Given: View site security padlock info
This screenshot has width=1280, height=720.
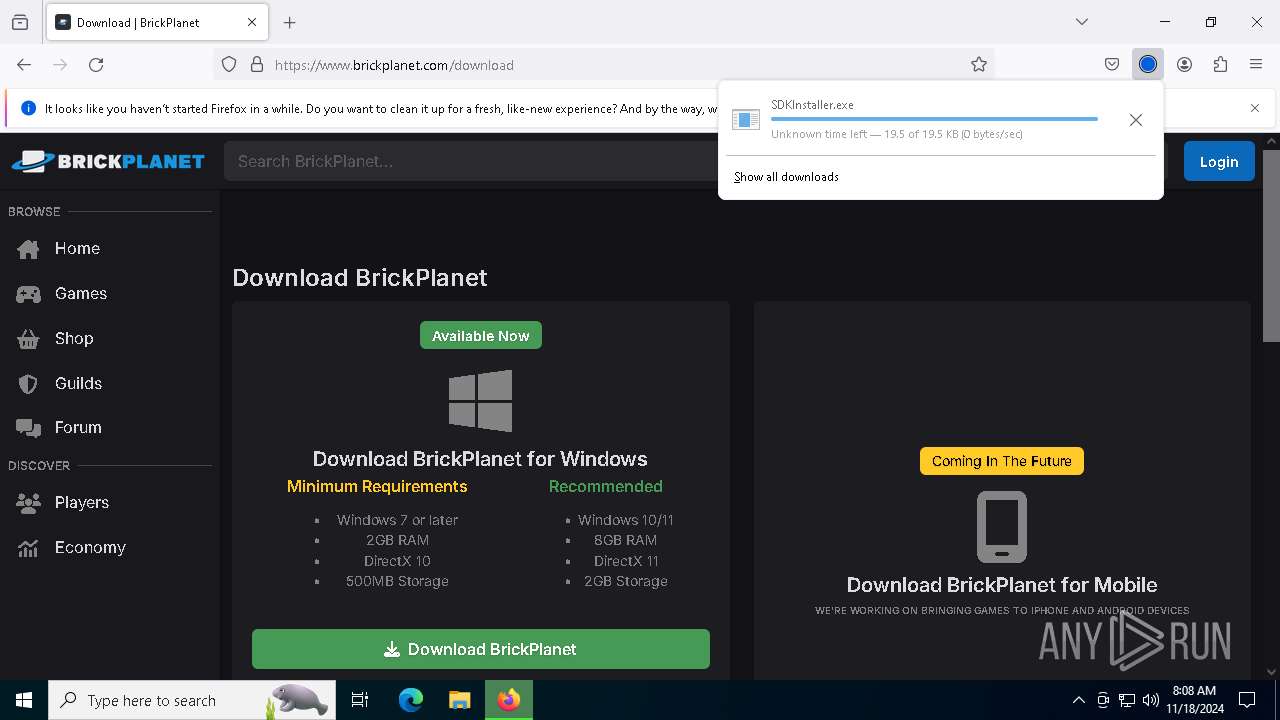Looking at the screenshot, I should 257,64.
